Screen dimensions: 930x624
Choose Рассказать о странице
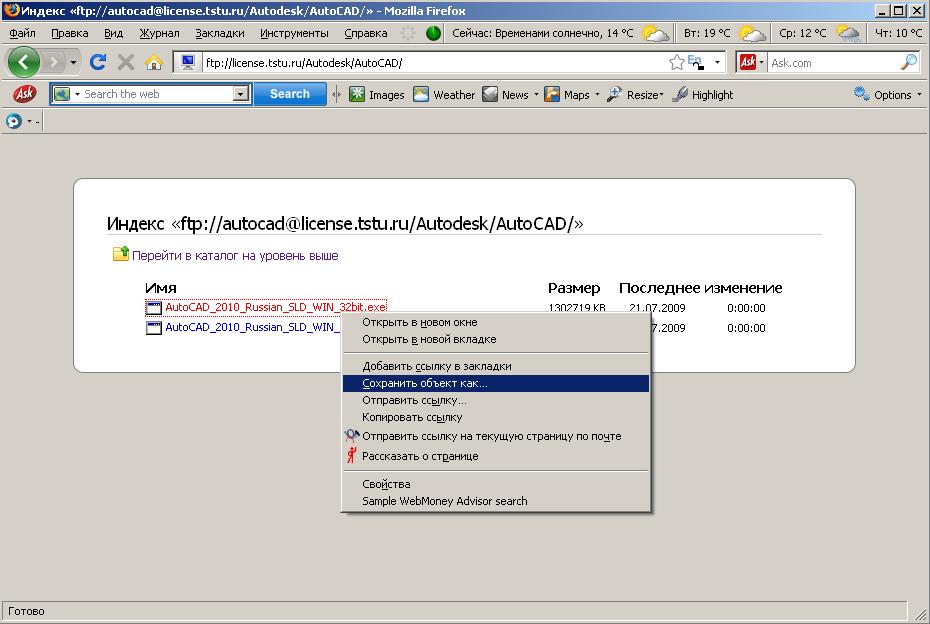496,456
